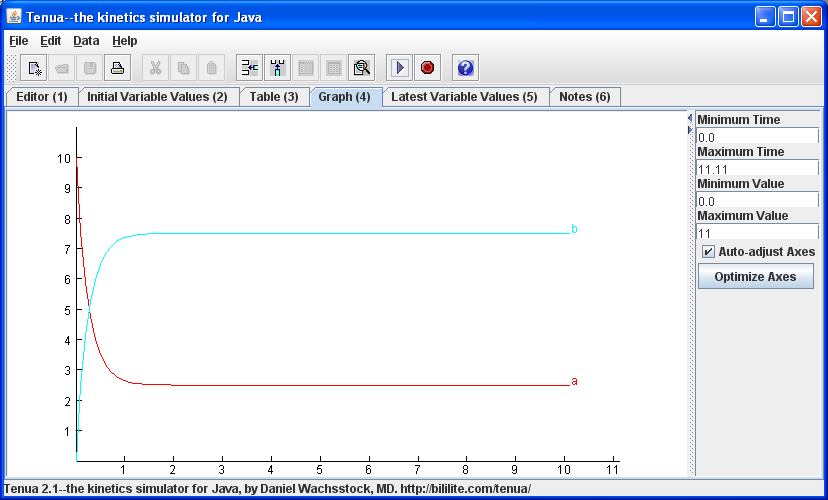Click the insert row arrow toolbar icon
Image resolution: width=828 pixels, height=500 pixels.
[x=249, y=68]
